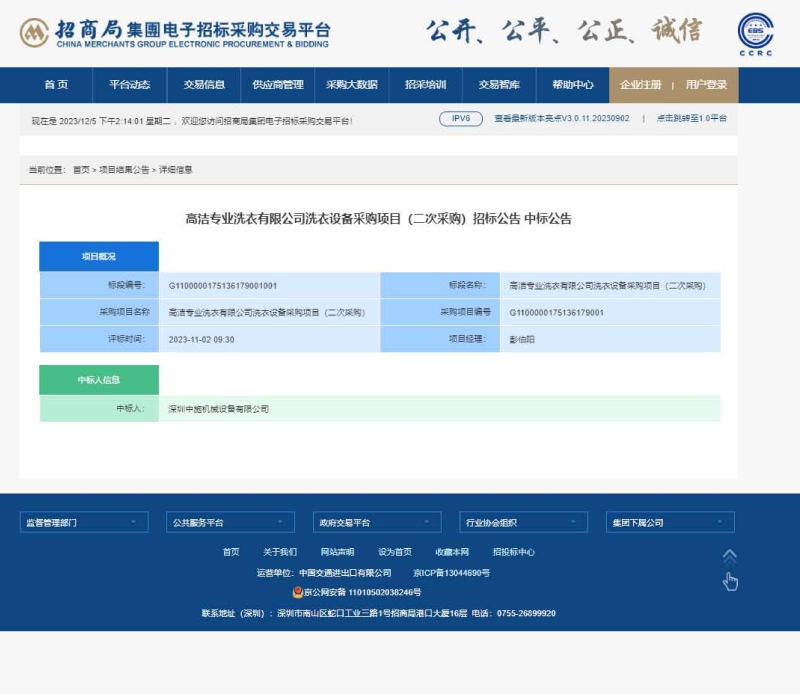
Task: Click the 采购项目名称 value cell text
Action: point(267,312)
